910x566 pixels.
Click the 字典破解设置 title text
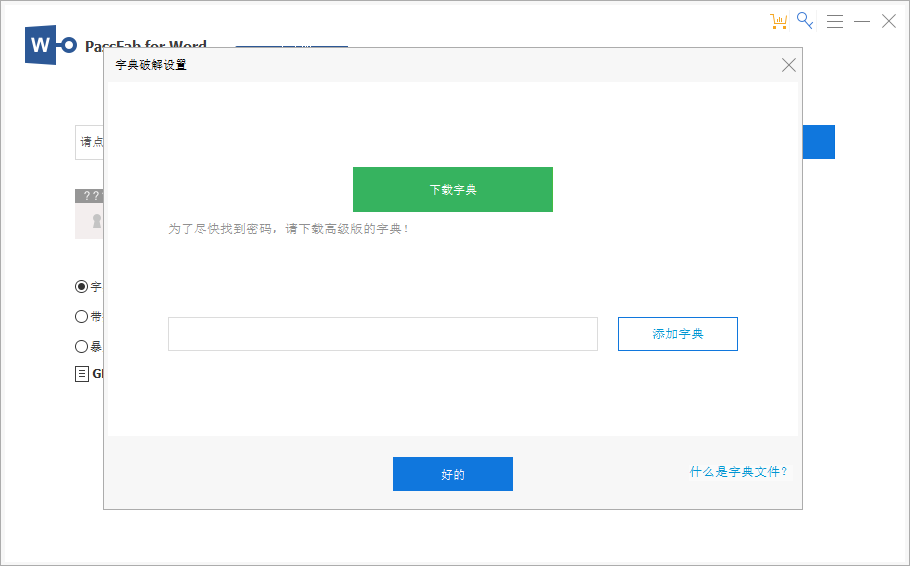[x=151, y=65]
